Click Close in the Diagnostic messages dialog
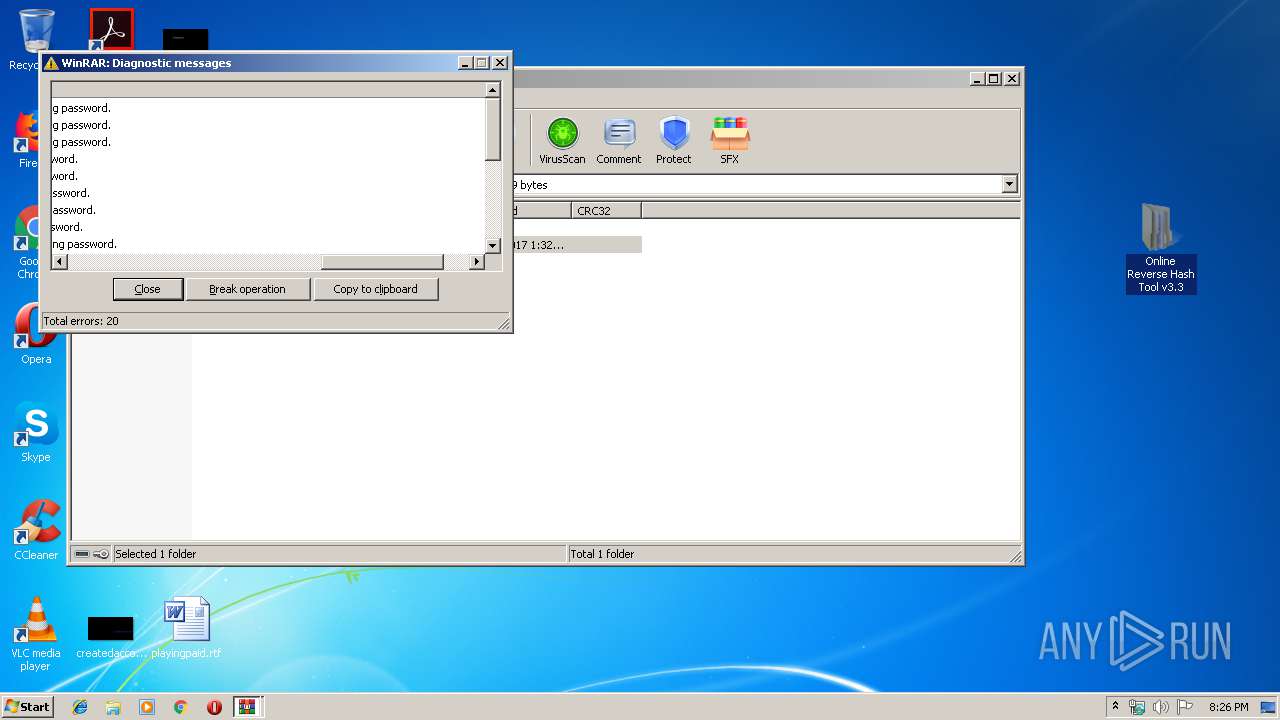This screenshot has width=1280, height=720. (147, 289)
